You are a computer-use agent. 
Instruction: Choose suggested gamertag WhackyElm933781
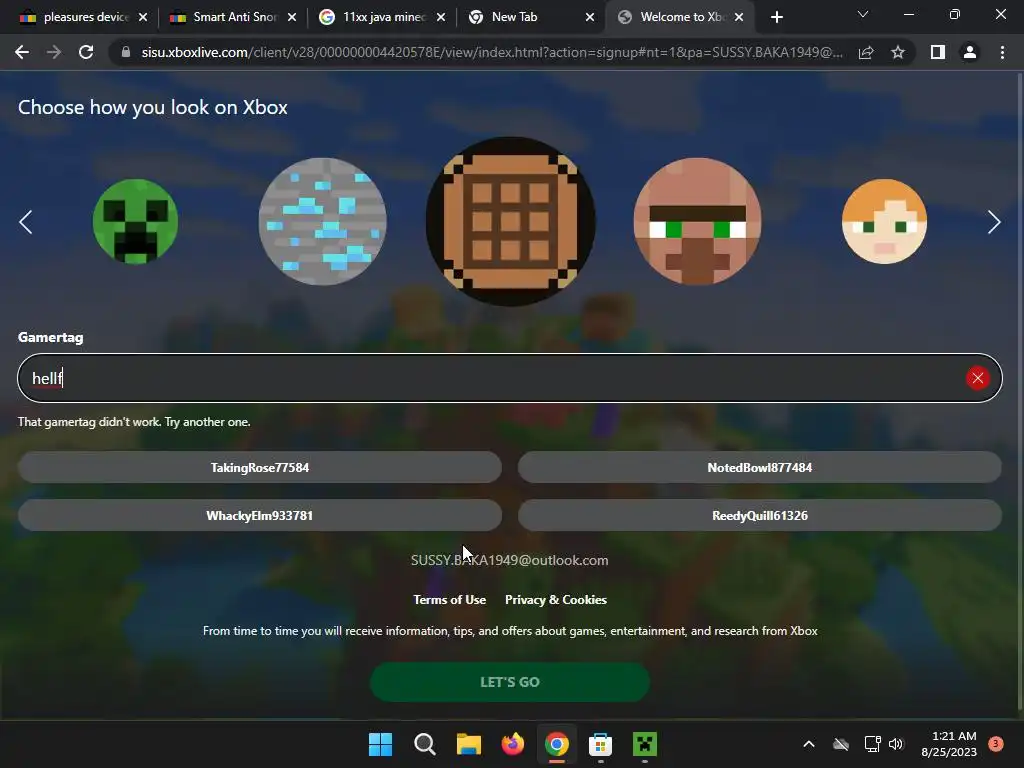(x=260, y=515)
